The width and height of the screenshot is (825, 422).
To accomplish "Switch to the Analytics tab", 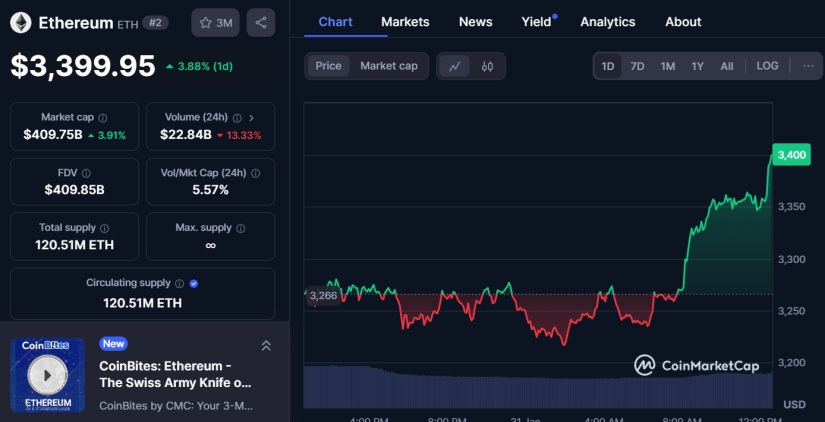I will pyautogui.click(x=607, y=22).
